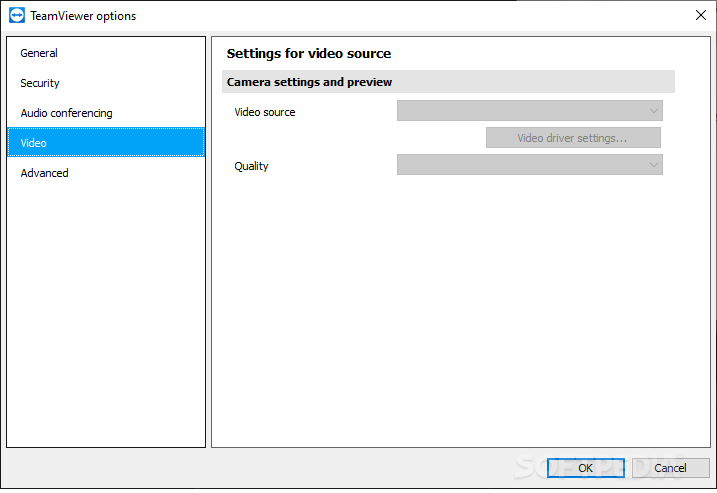The image size is (717, 493).
Task: Open the Advanced options category
Action: pos(106,173)
